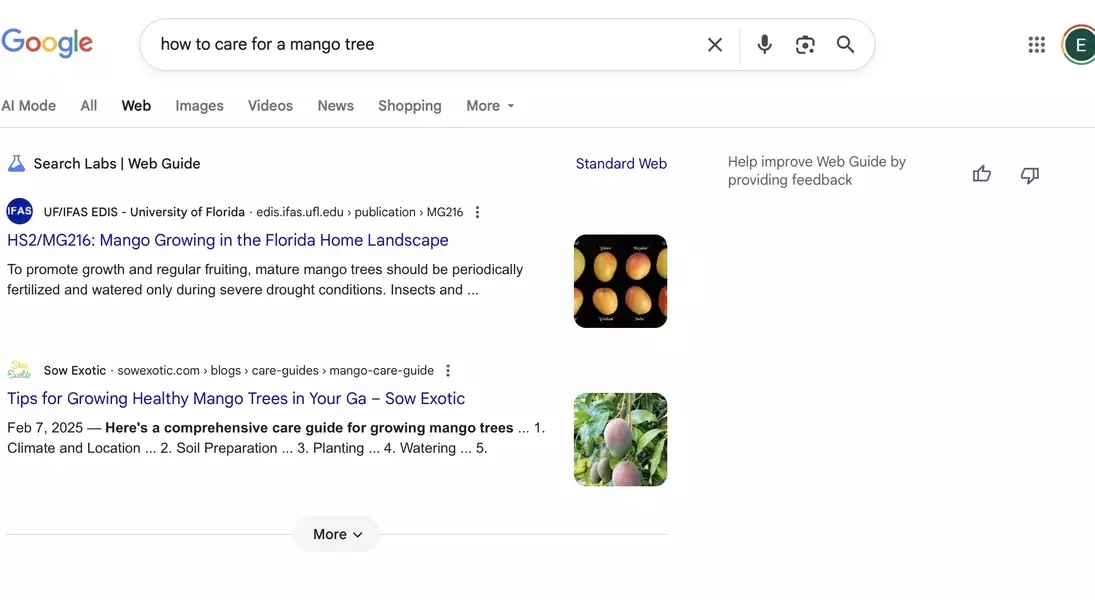1095x600 pixels.
Task: Open the Google apps grid
Action: pyautogui.click(x=1037, y=45)
